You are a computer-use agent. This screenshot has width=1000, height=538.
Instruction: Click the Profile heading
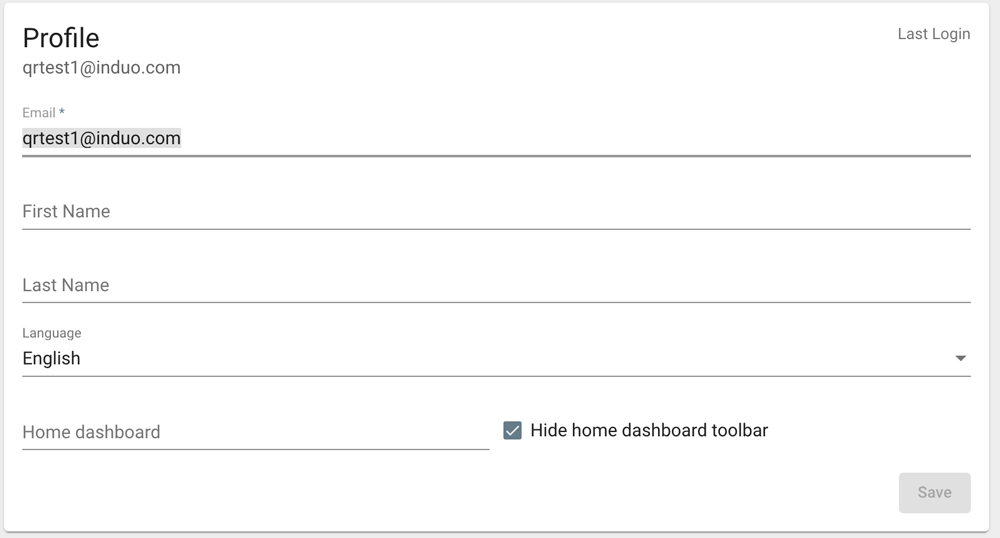tap(61, 38)
